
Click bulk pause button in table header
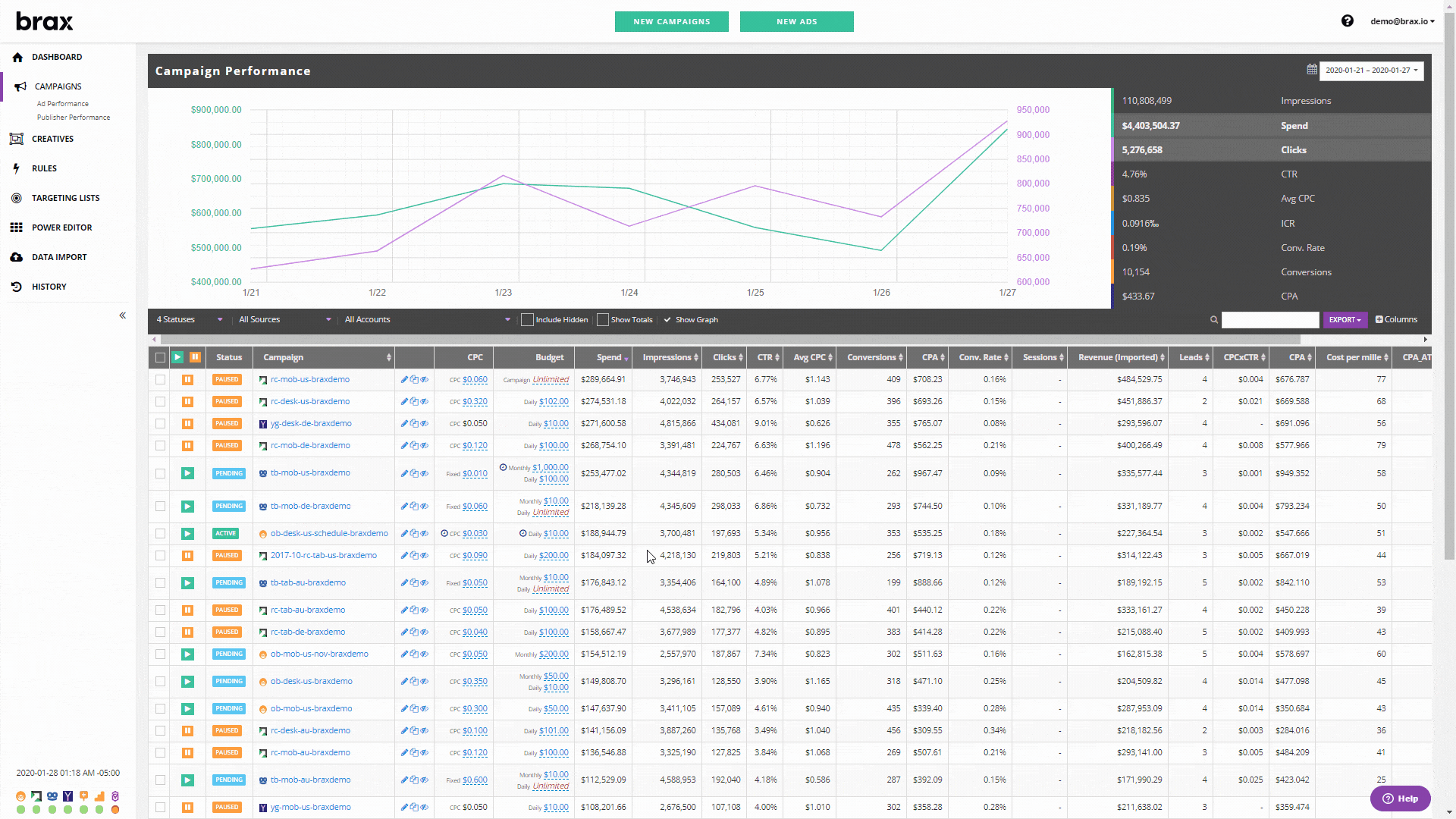click(x=195, y=357)
